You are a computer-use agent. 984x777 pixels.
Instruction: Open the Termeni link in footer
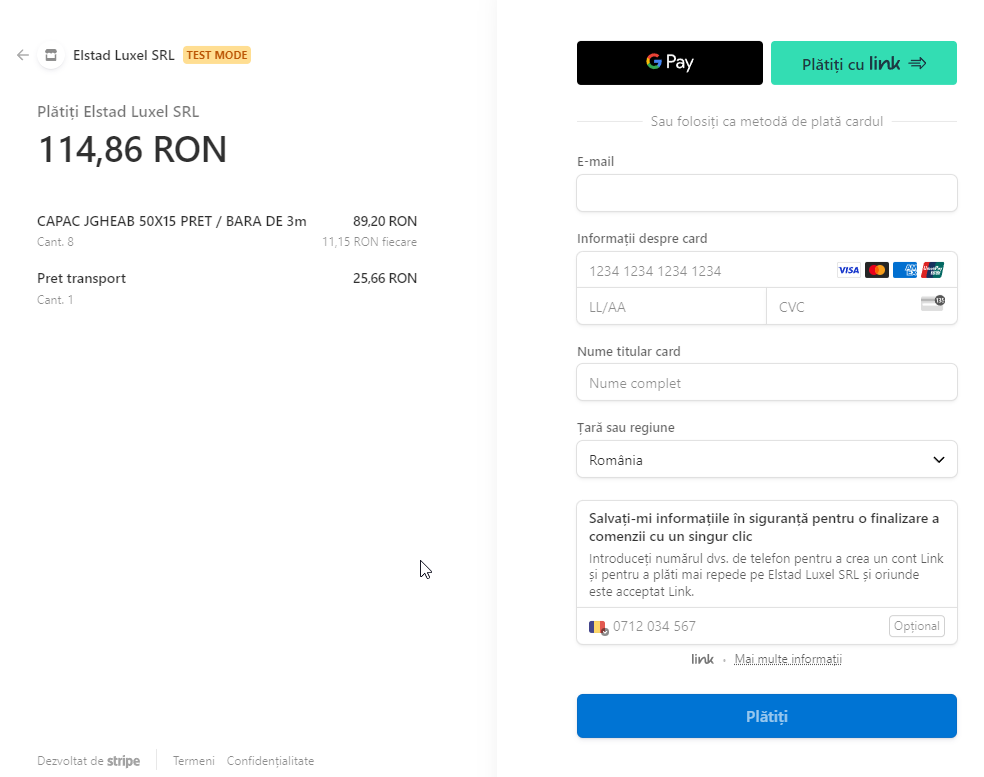[194, 761]
